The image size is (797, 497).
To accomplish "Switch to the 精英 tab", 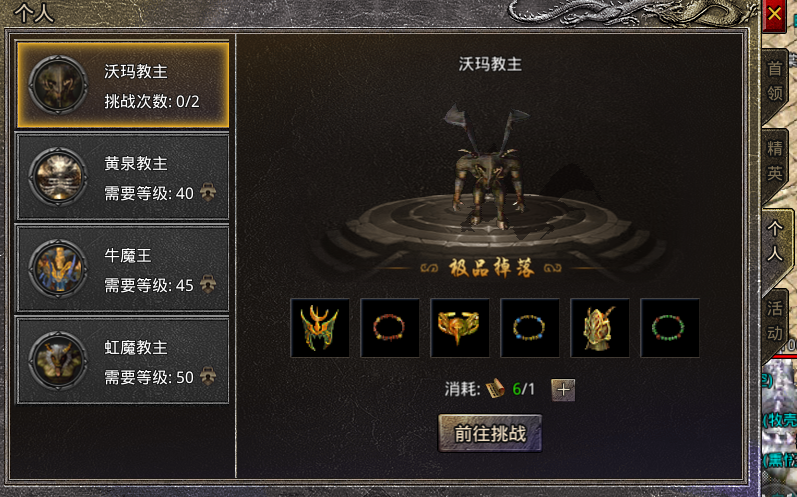I will coord(775,162).
